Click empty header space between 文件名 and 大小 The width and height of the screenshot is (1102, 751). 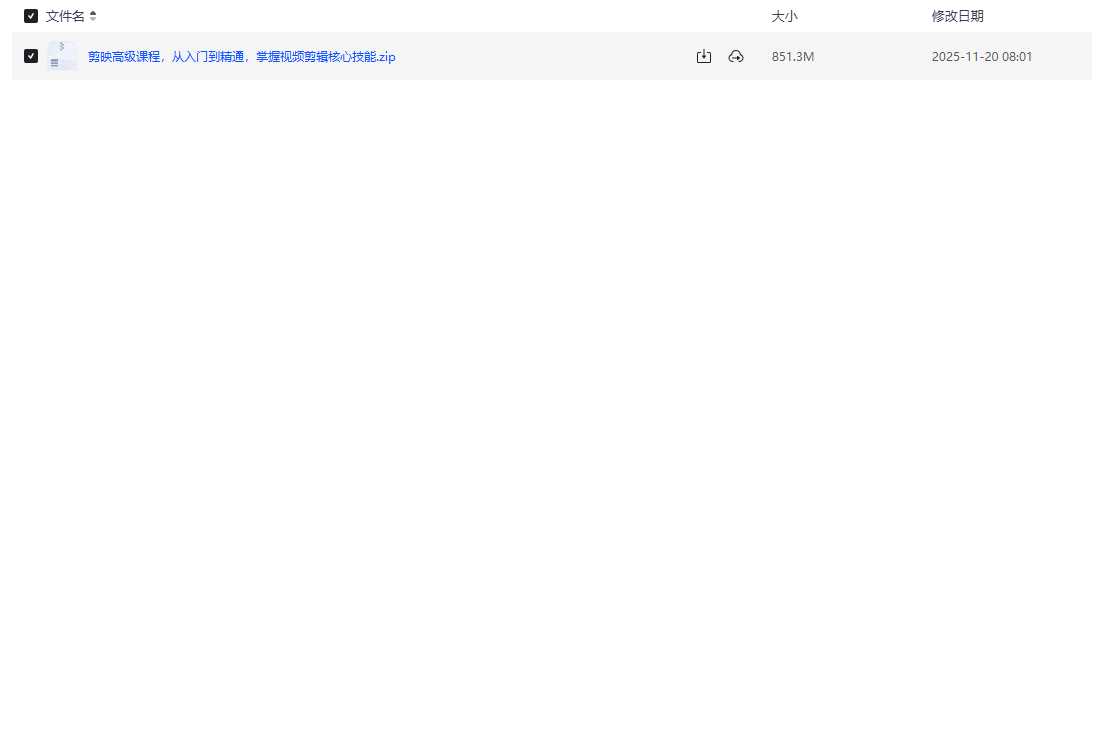tap(430, 16)
